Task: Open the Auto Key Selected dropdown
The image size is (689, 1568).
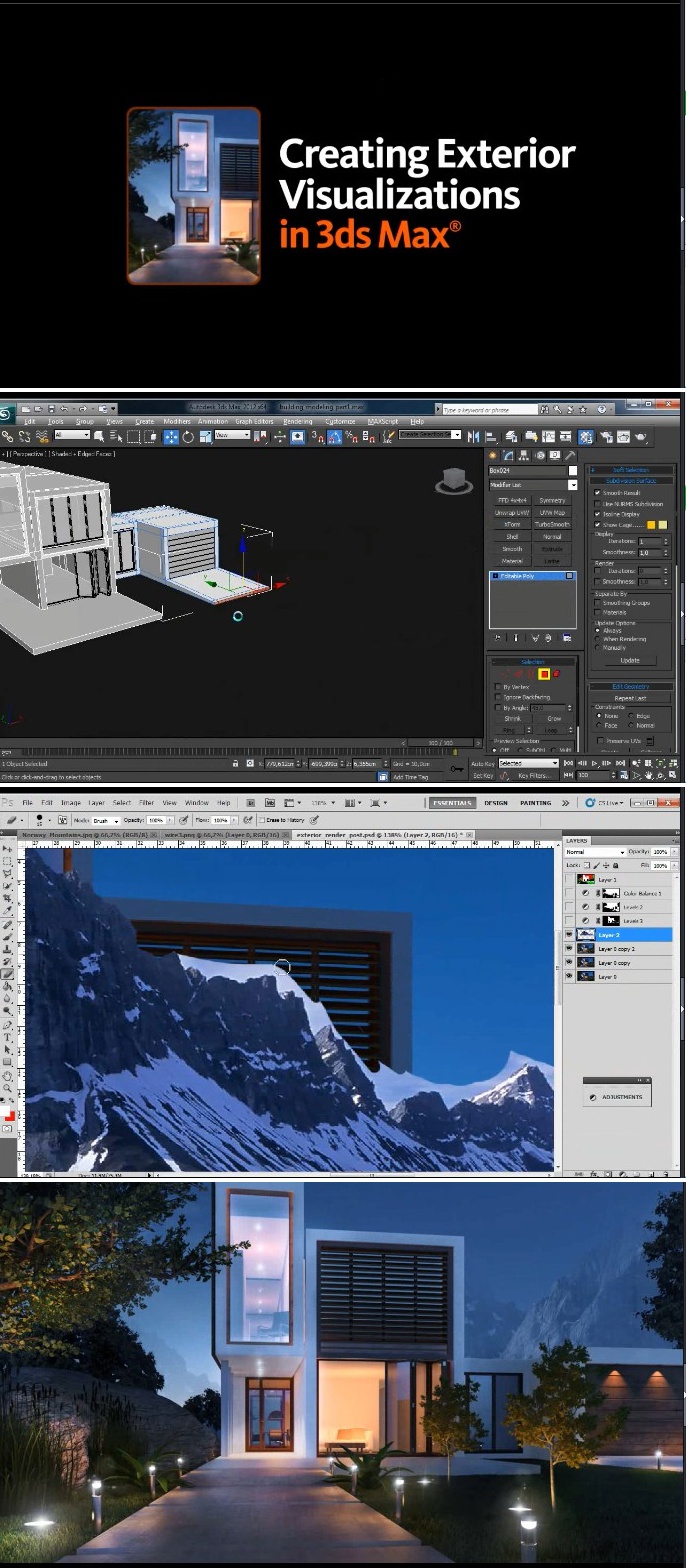Action: tap(528, 763)
